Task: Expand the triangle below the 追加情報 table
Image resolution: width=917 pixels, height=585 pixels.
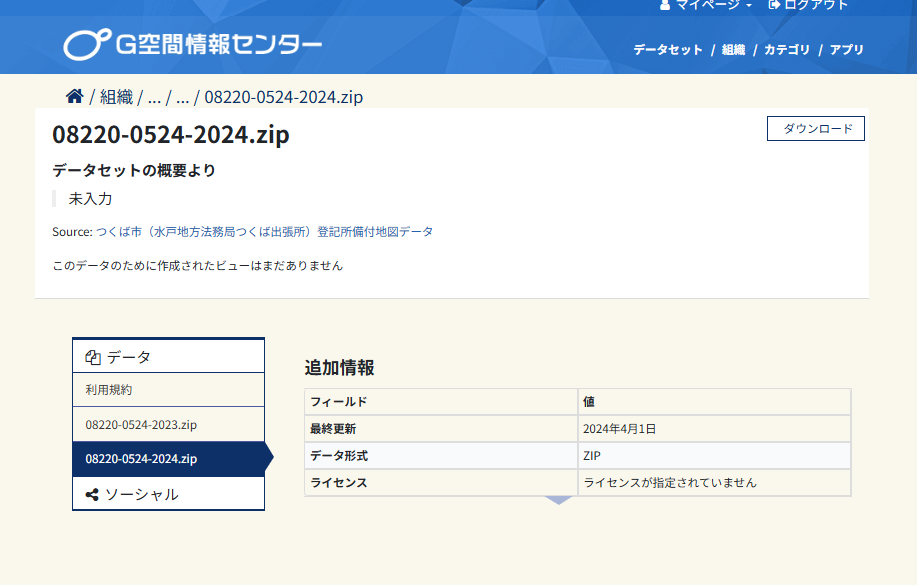Action: pyautogui.click(x=559, y=500)
